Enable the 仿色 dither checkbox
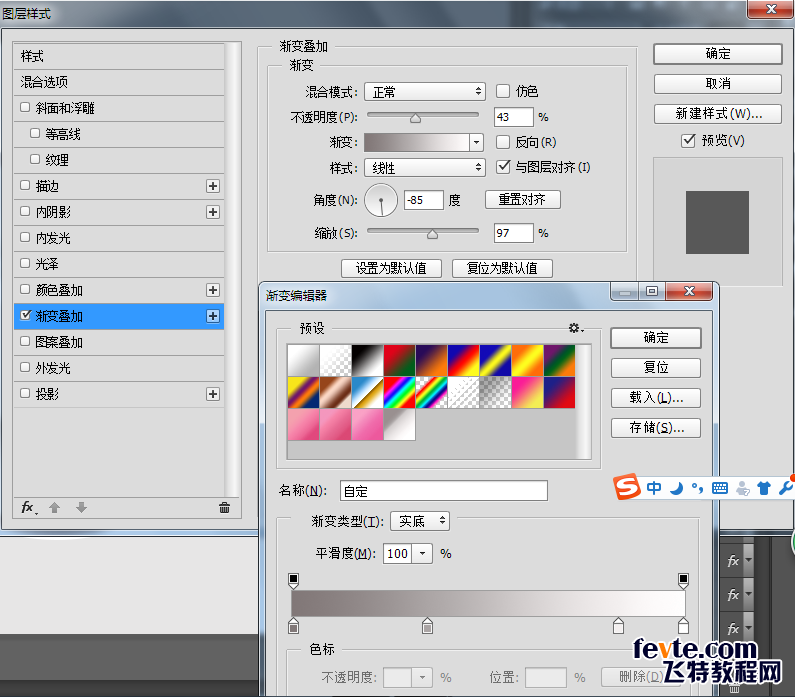The height and width of the screenshot is (697, 795). [503, 91]
